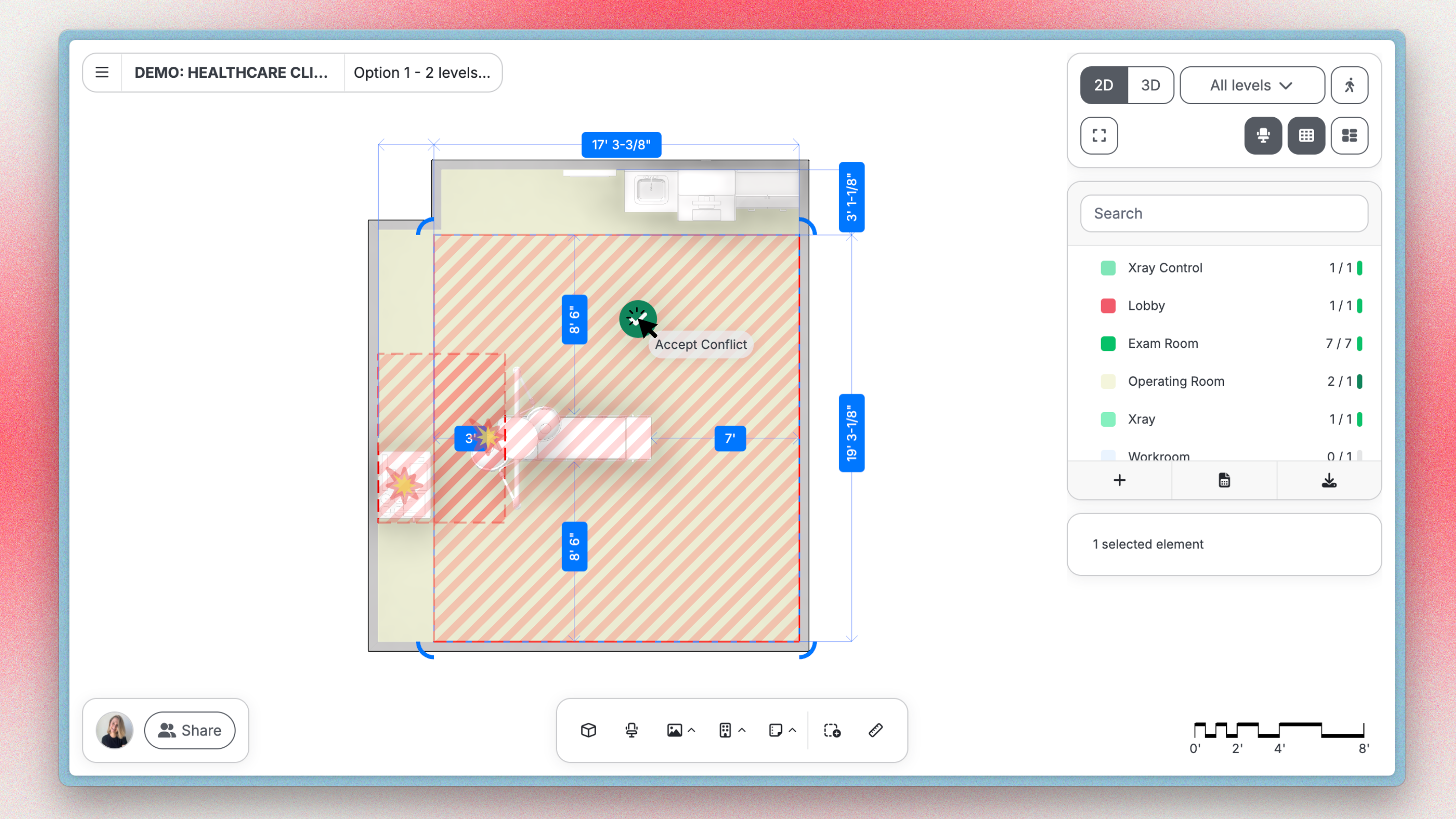Click the download icon in the room panel

tap(1329, 480)
